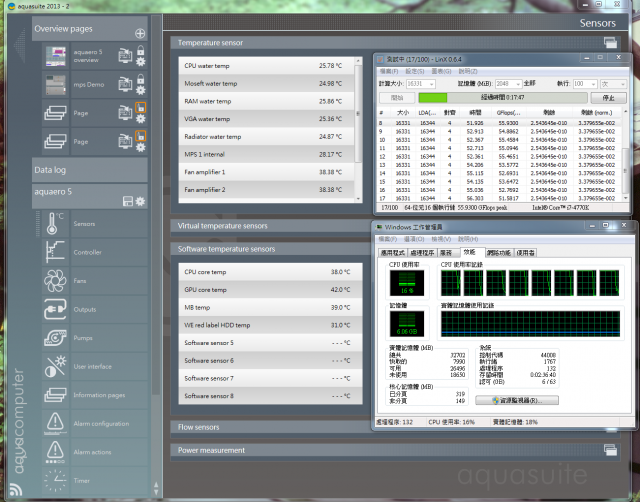The width and height of the screenshot is (640, 502).
Task: Switch to Task Manager 處理程序 tab
Action: [x=422, y=253]
